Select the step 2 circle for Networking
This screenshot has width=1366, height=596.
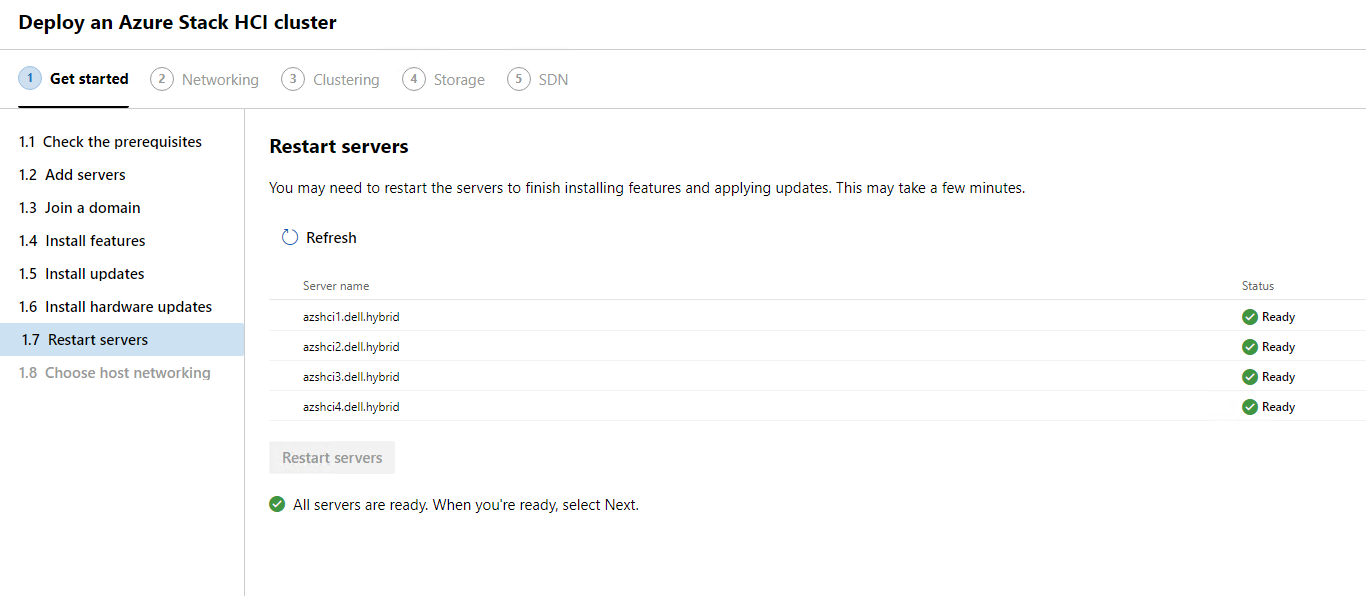point(162,79)
